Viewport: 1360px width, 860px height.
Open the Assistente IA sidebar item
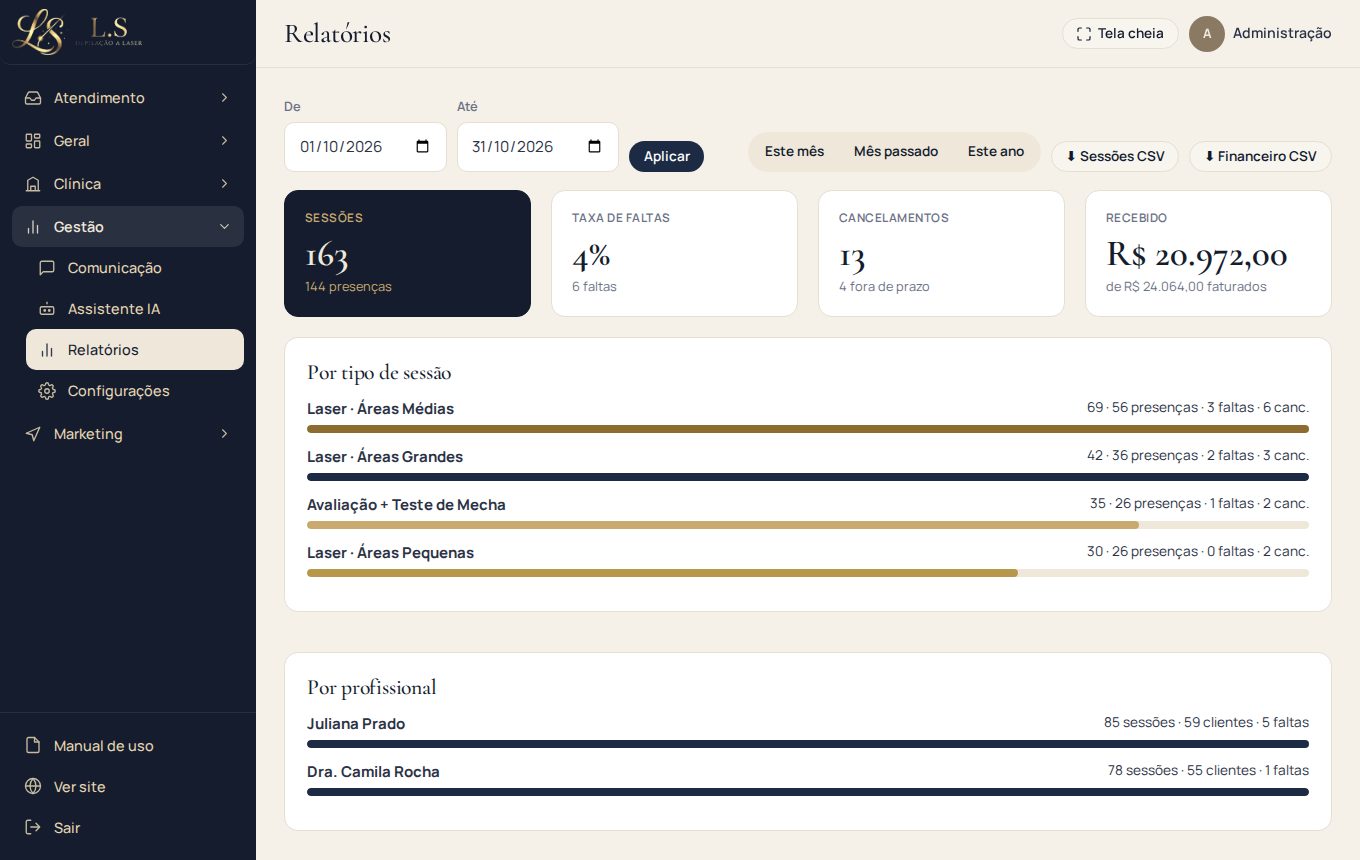[x=135, y=309]
